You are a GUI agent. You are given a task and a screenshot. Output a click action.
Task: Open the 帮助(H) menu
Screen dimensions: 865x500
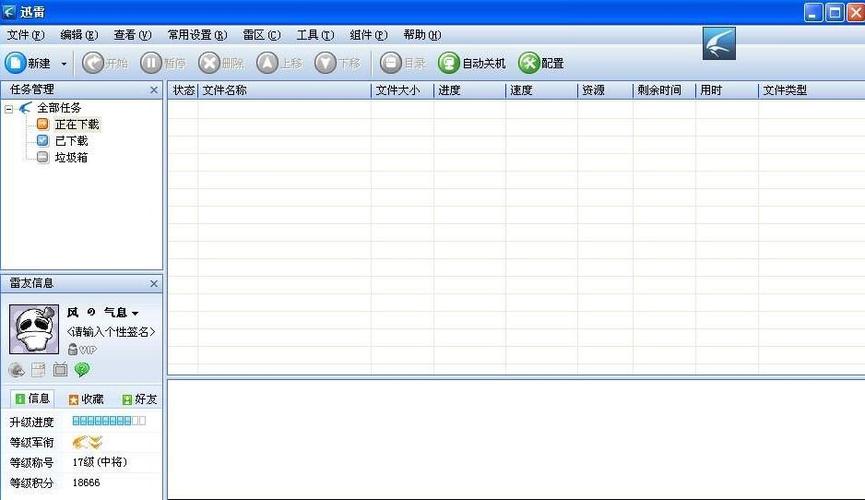point(422,35)
